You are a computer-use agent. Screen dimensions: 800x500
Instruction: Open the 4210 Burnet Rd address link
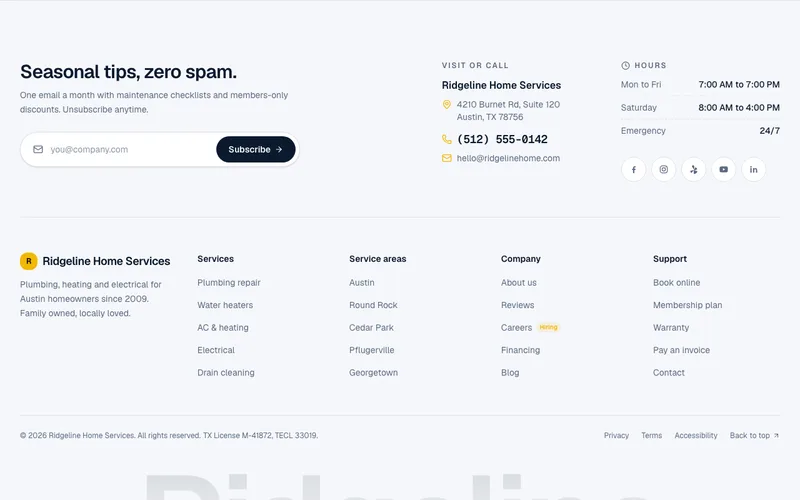point(508,111)
